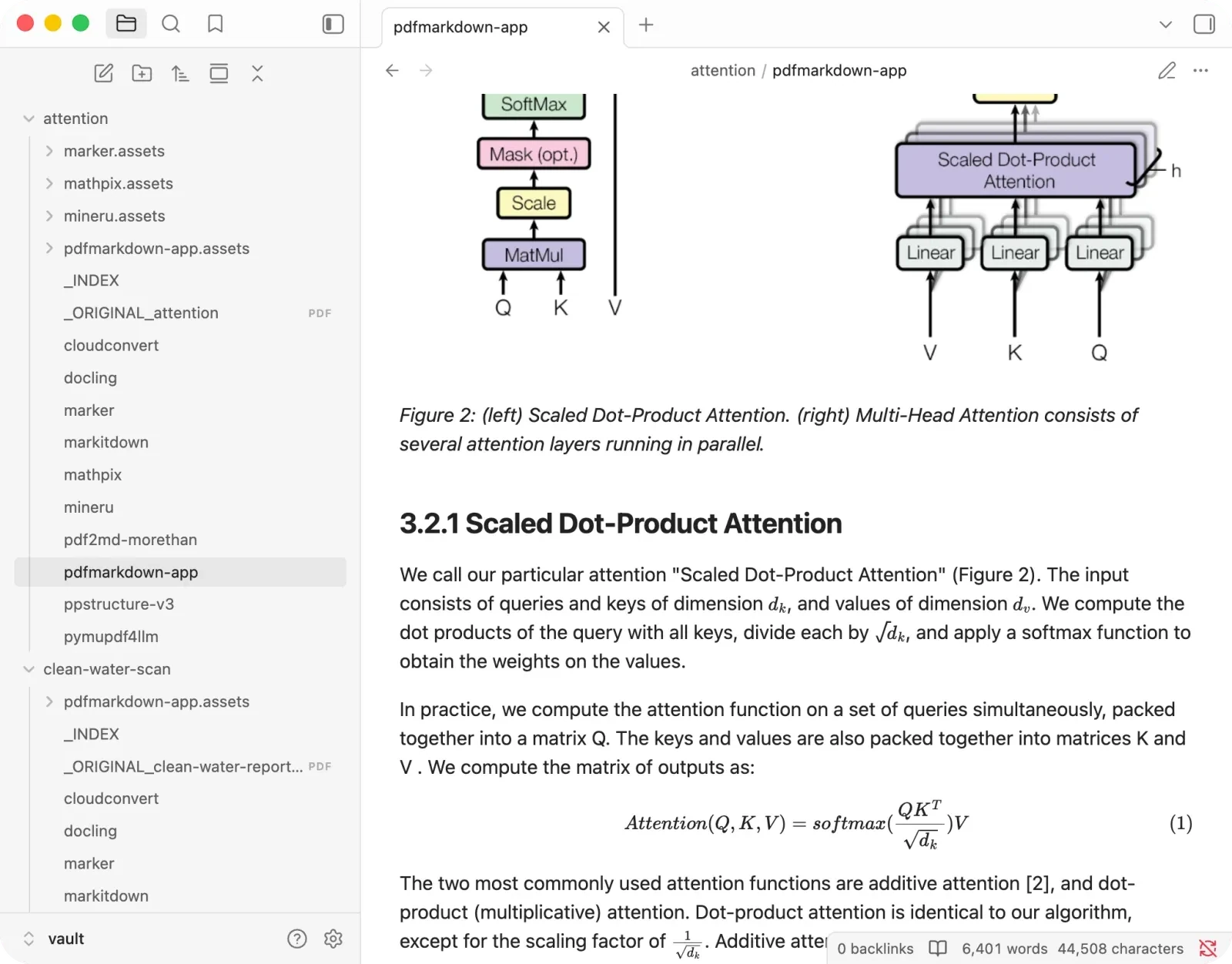Select the pdfmarkdown-app note in sidebar
The width and height of the screenshot is (1232, 964).
coord(180,572)
